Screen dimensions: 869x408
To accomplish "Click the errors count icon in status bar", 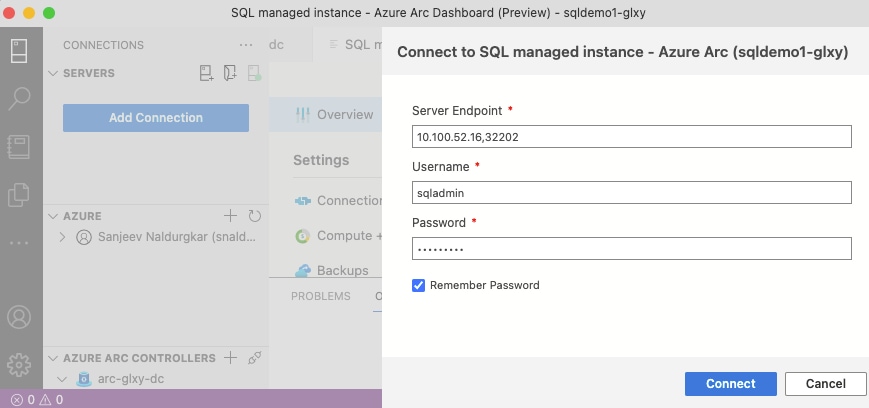I will tap(17, 399).
